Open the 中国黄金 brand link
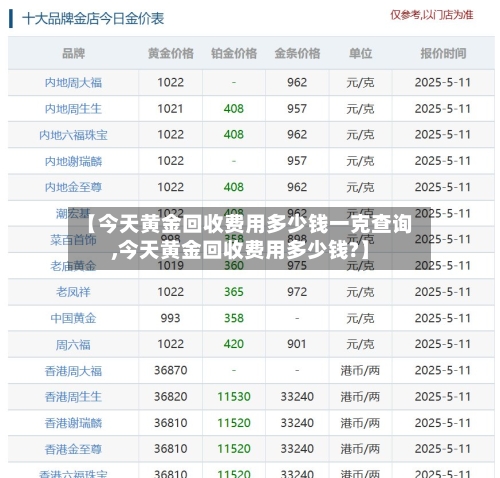This screenshot has width=500, height=478. pyautogui.click(x=73, y=318)
